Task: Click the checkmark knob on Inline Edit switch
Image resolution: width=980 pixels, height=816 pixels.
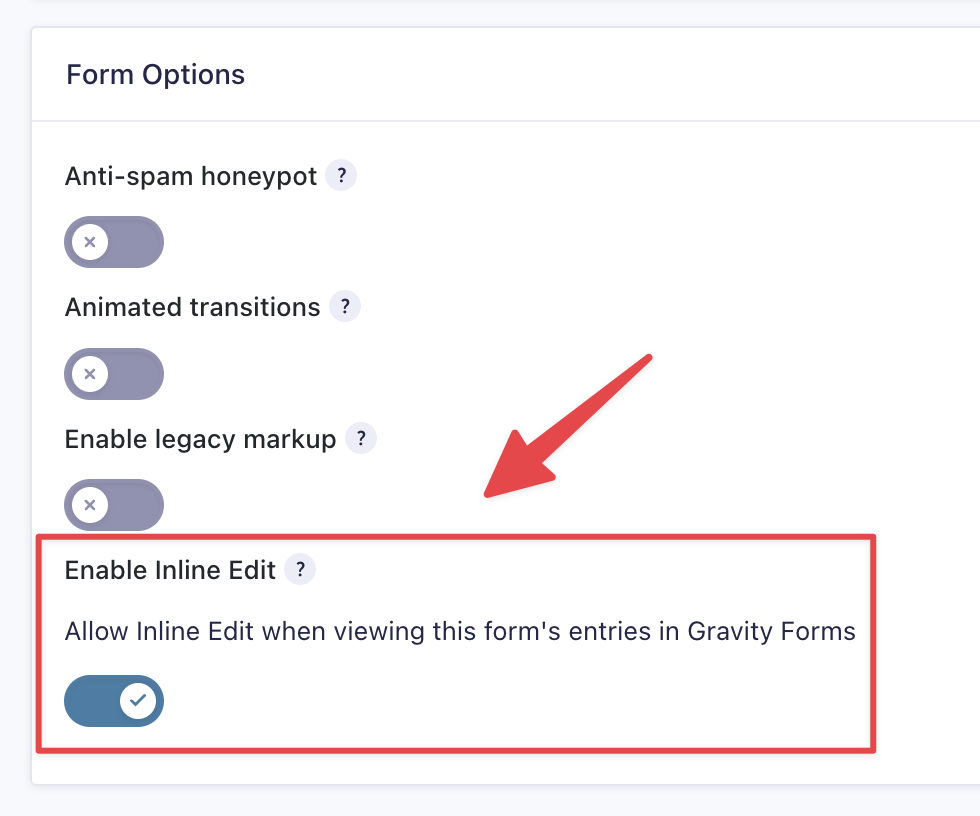Action: point(138,701)
